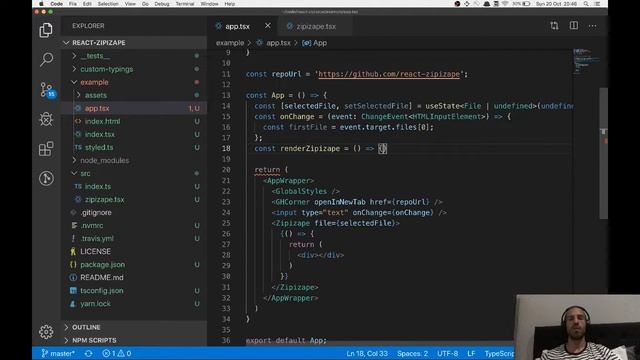640x360 pixels.
Task: Open the Debug view icon
Action: pyautogui.click(x=46, y=119)
